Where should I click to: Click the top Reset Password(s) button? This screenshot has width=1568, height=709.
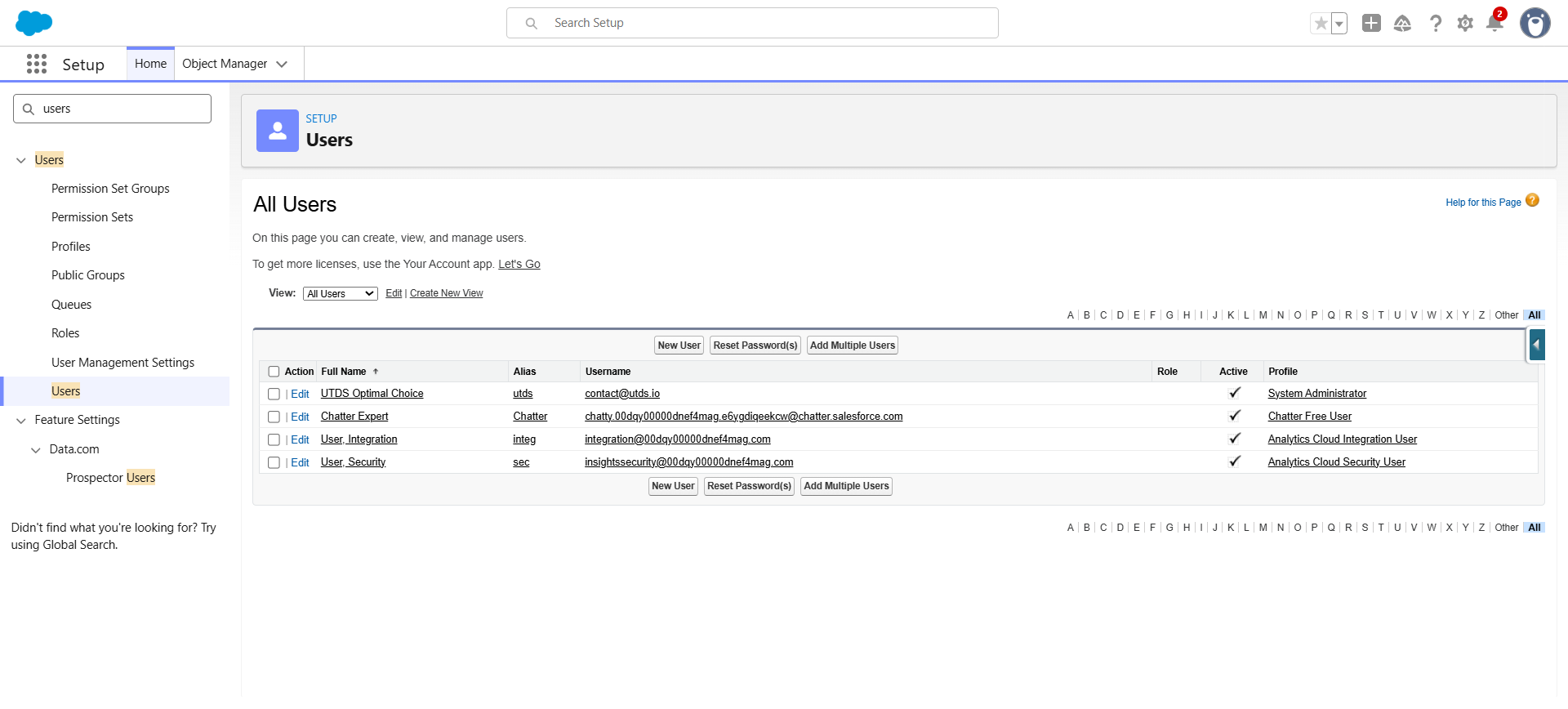pyautogui.click(x=755, y=346)
